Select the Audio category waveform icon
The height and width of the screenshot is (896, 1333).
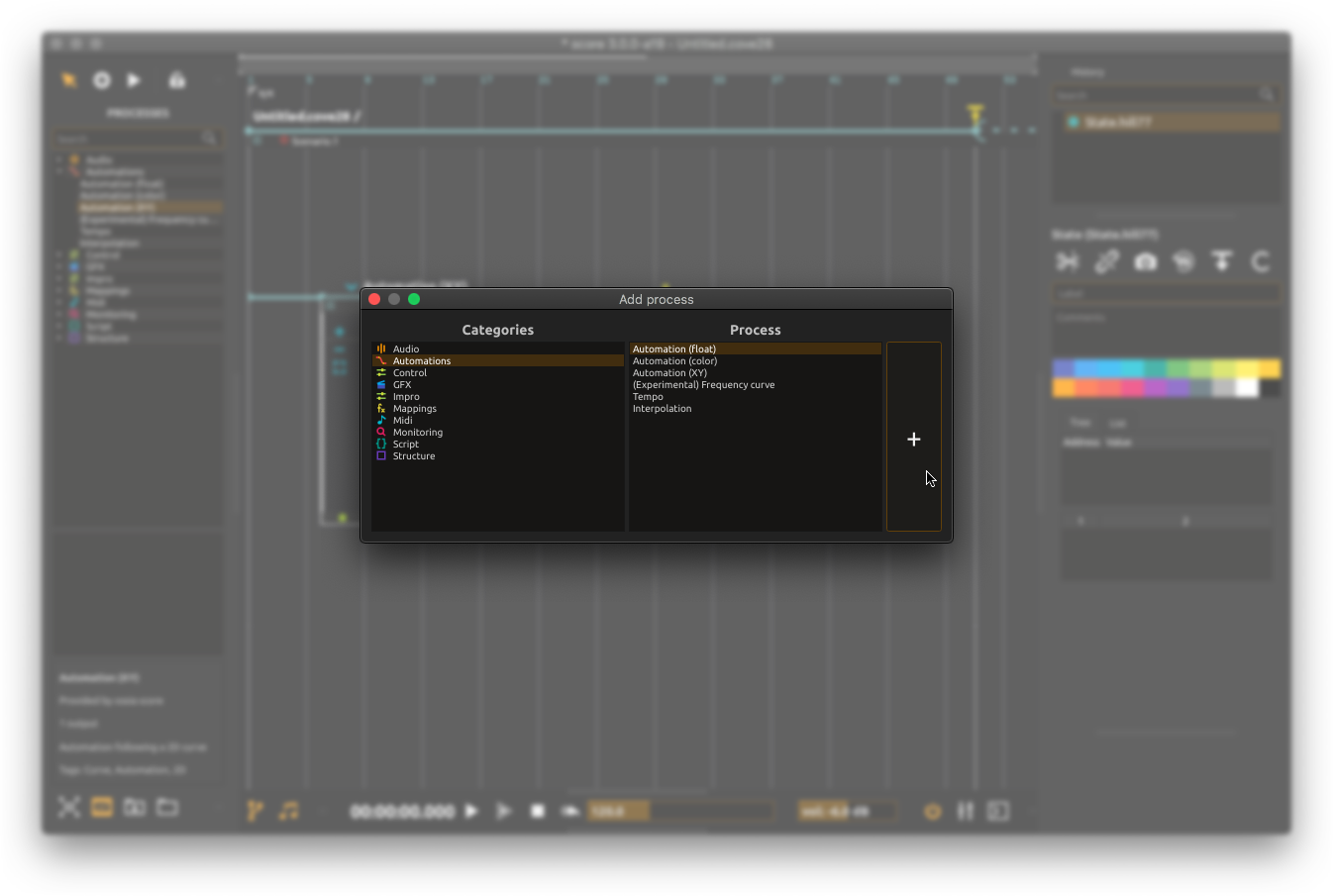pos(381,348)
